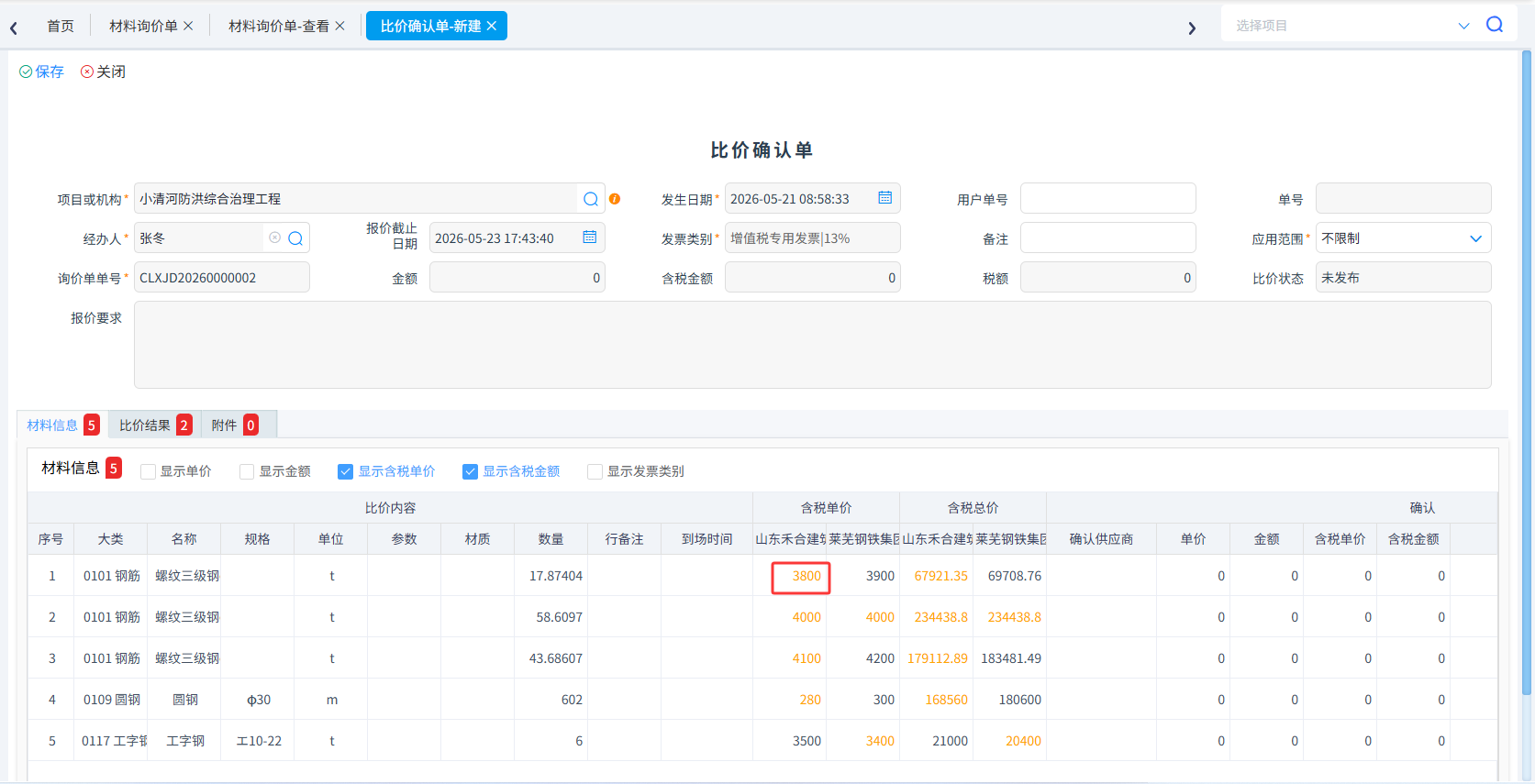Close the 材料询价单 tab
This screenshot has width=1535, height=784.
click(x=188, y=26)
